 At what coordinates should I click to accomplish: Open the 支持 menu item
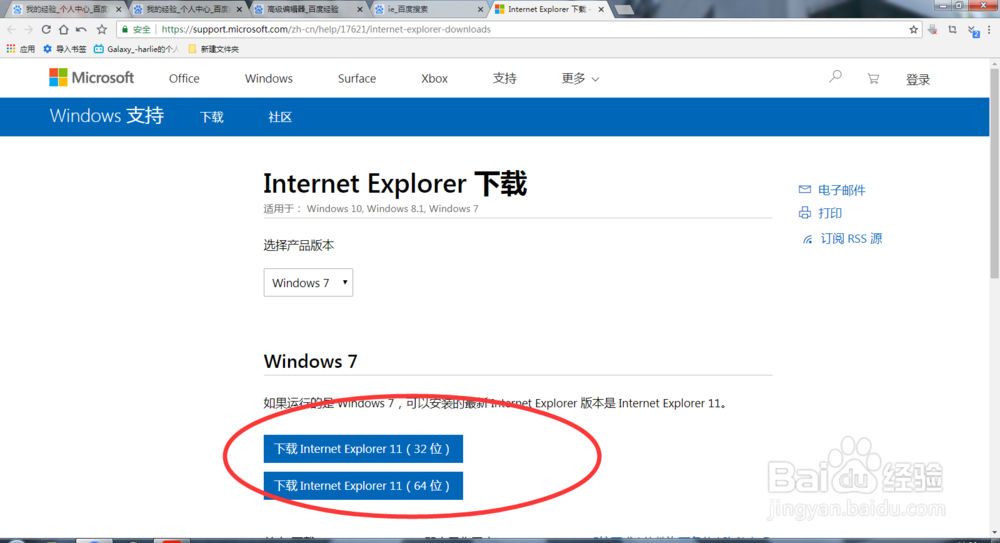pos(504,78)
